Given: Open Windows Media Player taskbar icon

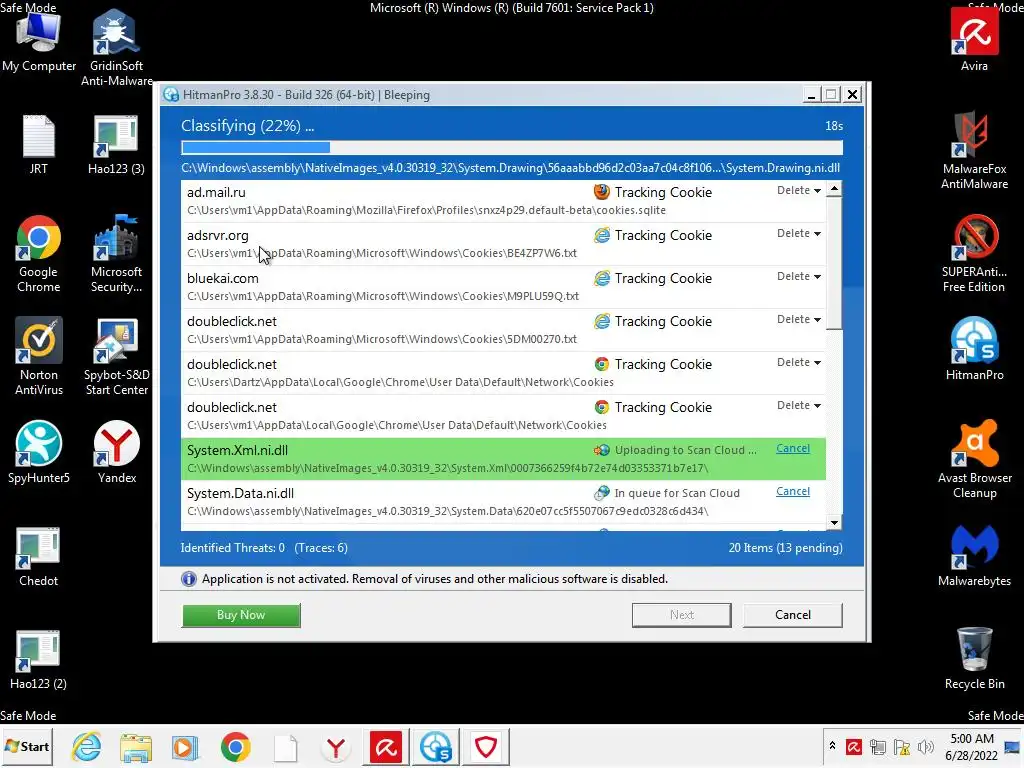Looking at the screenshot, I should point(185,746).
